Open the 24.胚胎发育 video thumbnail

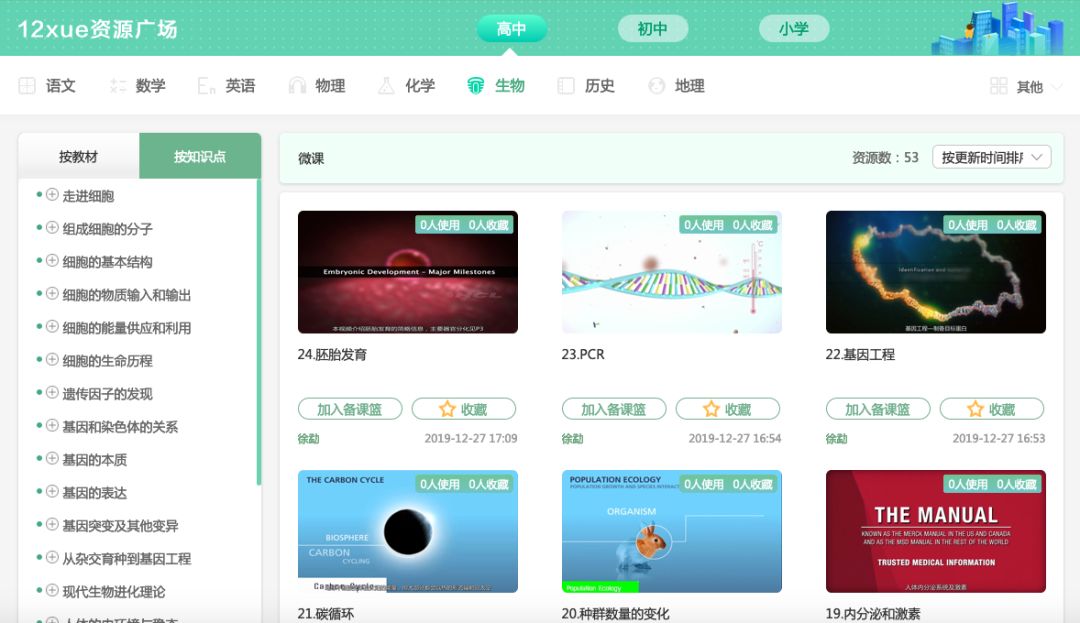click(x=408, y=272)
